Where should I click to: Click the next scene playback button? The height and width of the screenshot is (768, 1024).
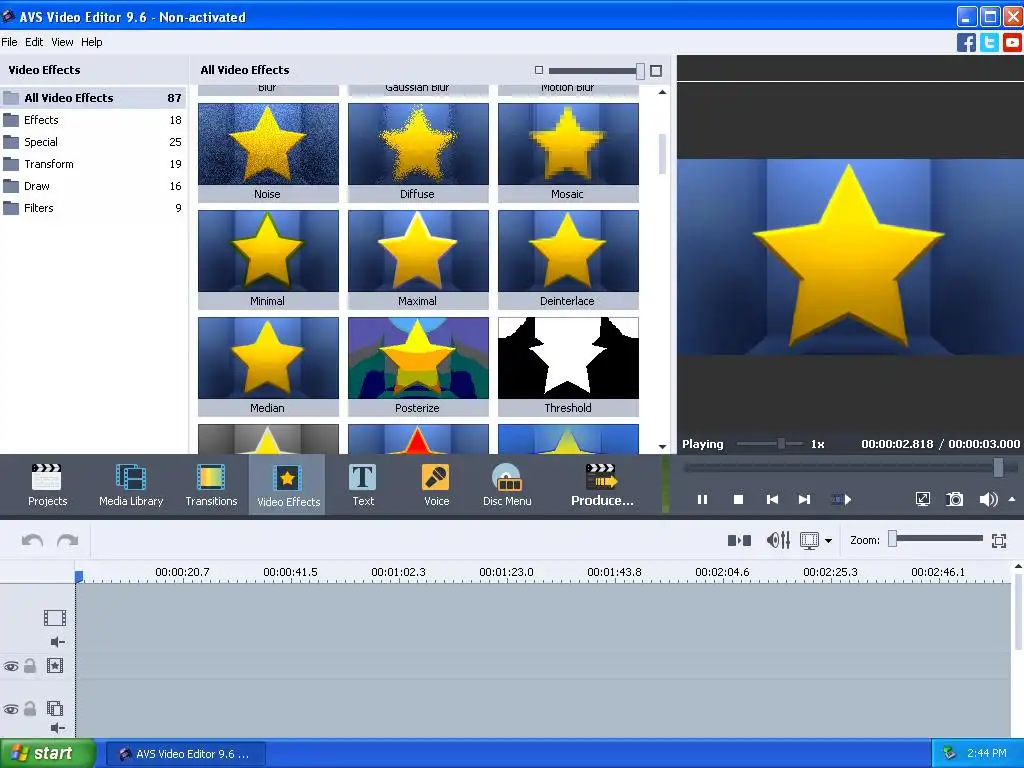tap(841, 500)
